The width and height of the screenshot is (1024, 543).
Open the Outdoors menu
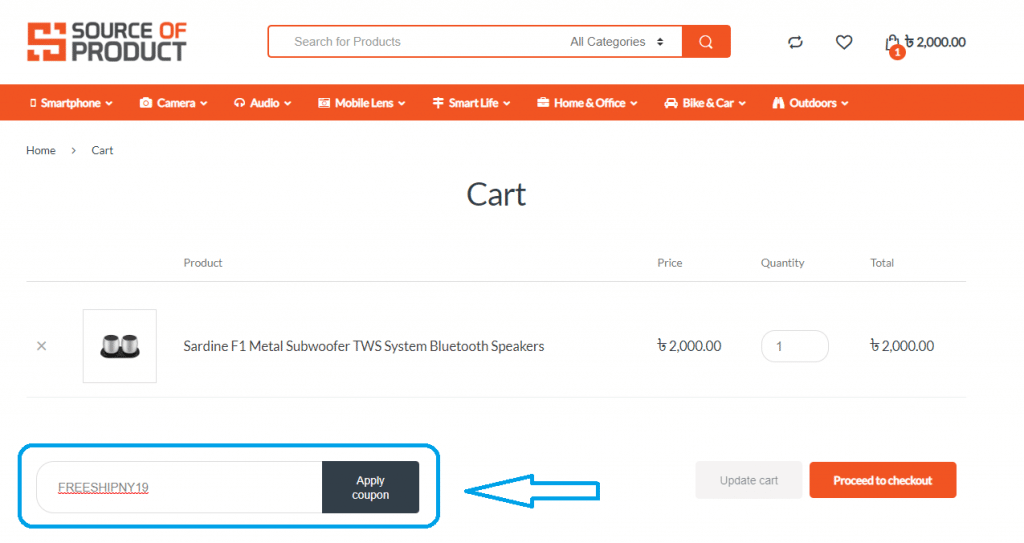tap(810, 103)
